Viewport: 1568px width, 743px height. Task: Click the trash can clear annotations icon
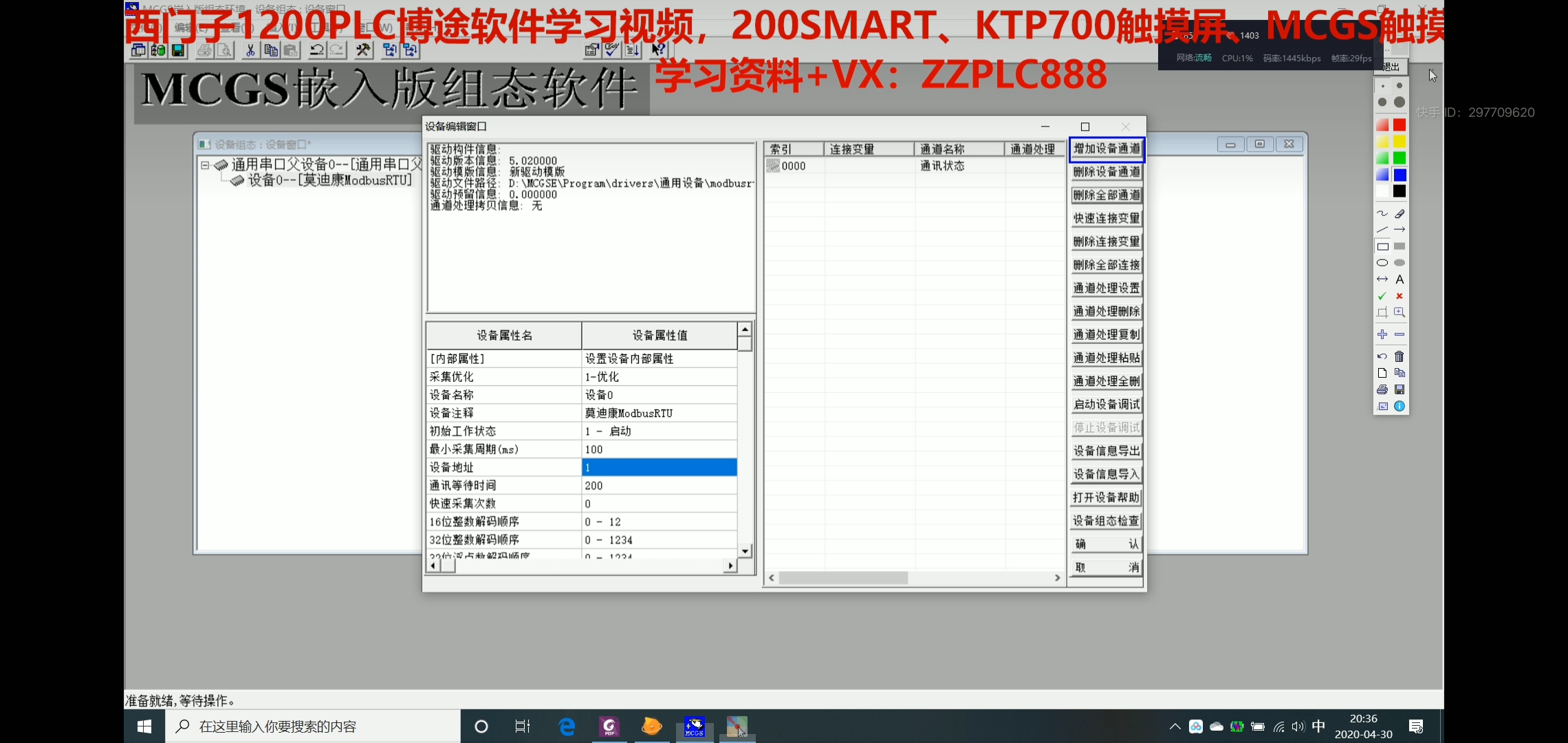[1400, 356]
